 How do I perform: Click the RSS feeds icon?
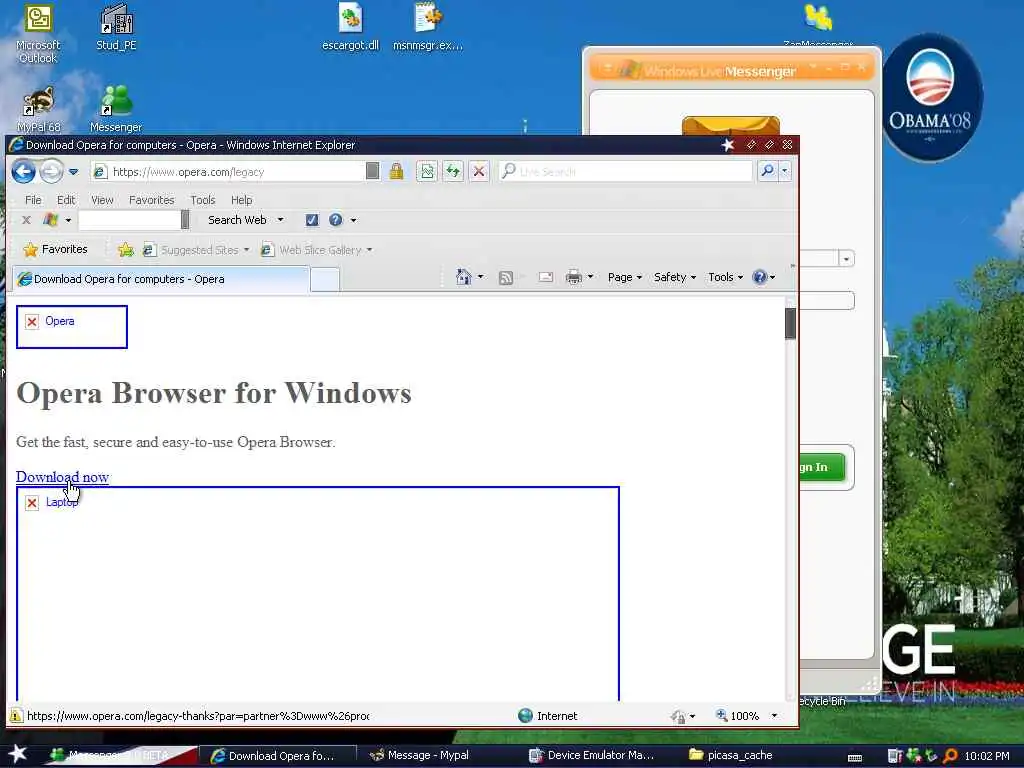[505, 278]
